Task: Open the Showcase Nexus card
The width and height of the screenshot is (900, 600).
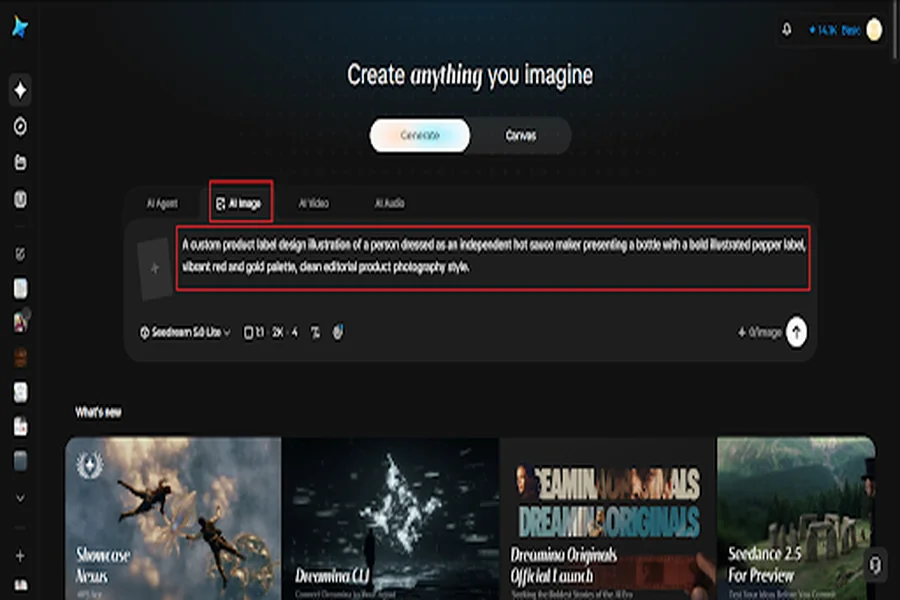Action: pos(173,518)
